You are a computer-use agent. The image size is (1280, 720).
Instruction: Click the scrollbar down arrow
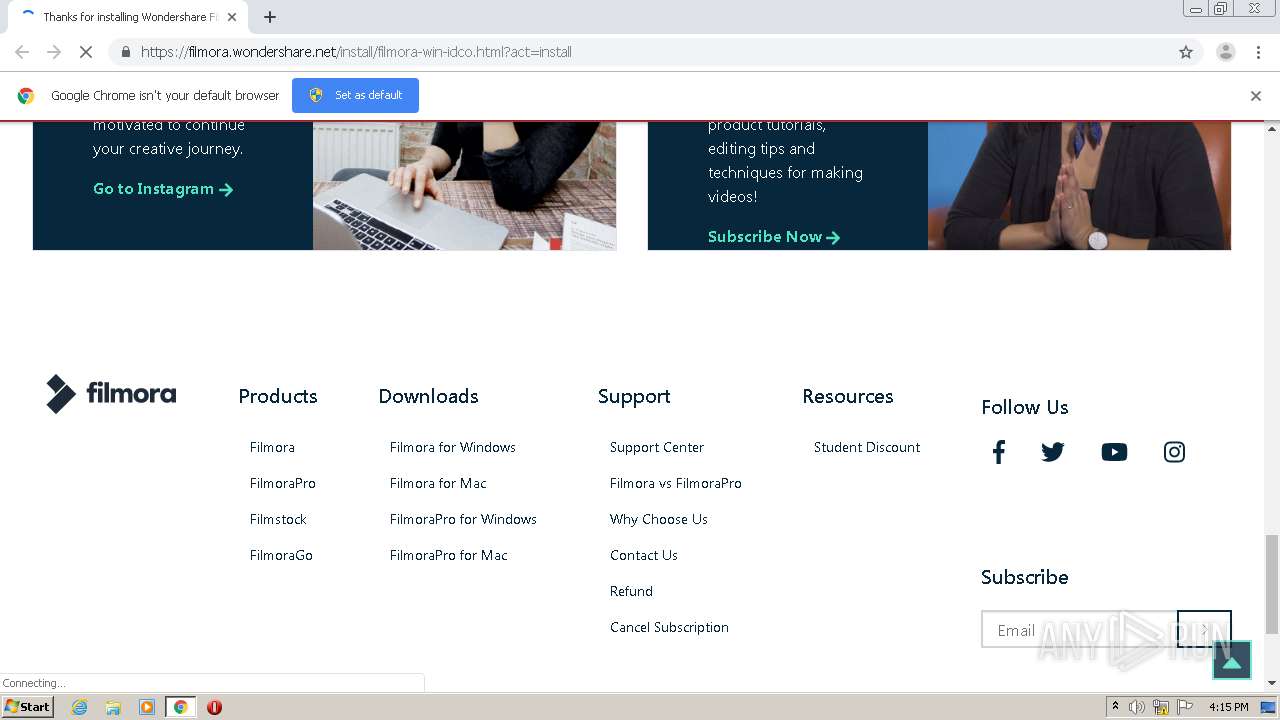click(1272, 683)
